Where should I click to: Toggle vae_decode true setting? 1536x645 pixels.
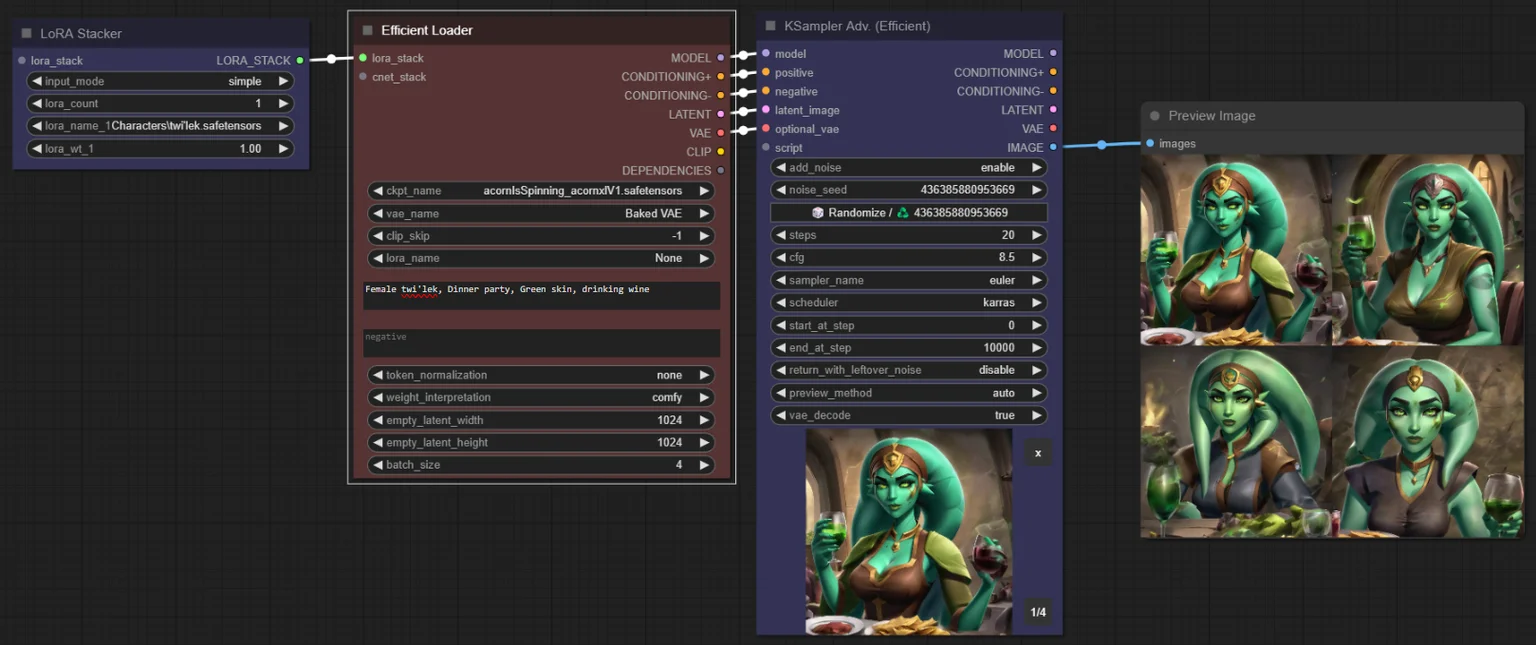click(x=909, y=415)
